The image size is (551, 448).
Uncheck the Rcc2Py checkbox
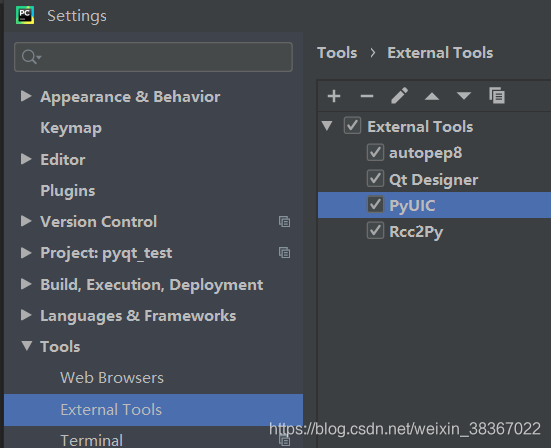coord(375,231)
